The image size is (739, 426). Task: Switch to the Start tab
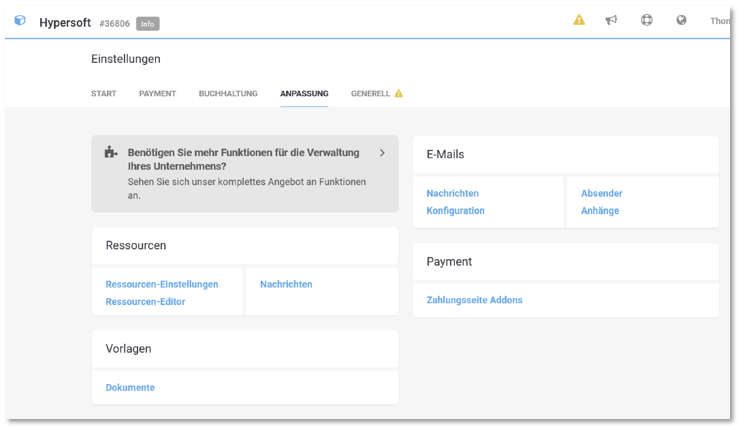[x=104, y=94]
